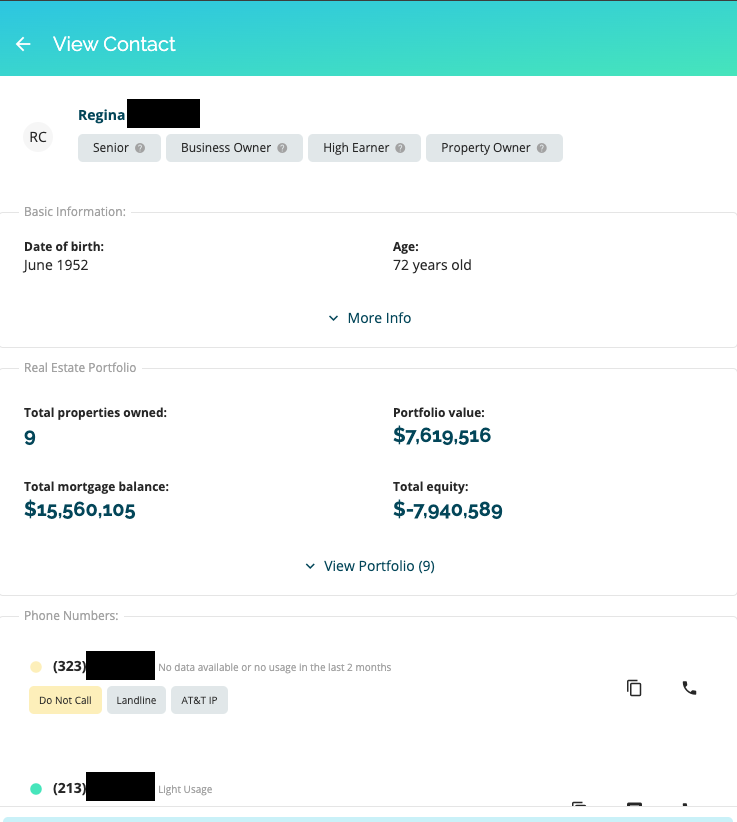Click the no usage data note
Image resolution: width=737 pixels, height=822 pixels.
pos(275,667)
